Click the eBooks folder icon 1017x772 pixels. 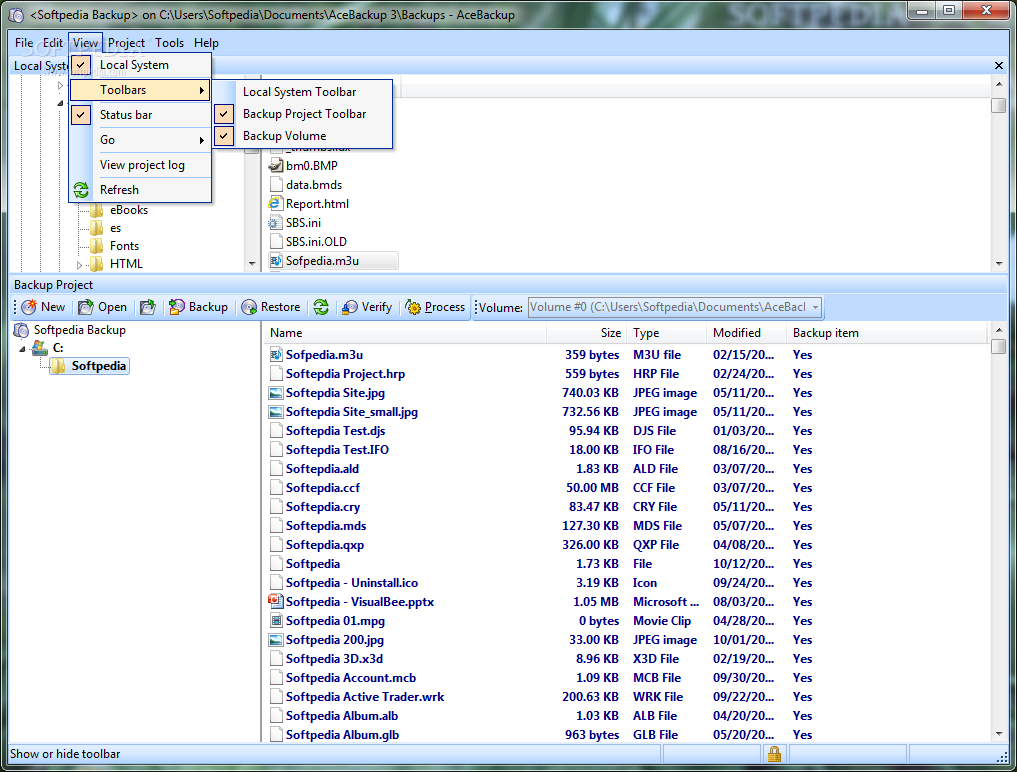click(97, 210)
